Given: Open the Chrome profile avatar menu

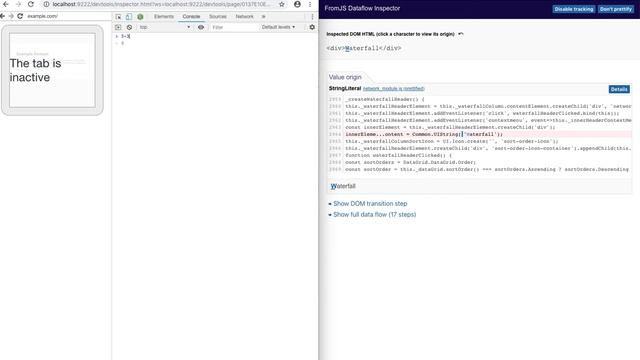Looking at the screenshot, I should tap(297, 4).
